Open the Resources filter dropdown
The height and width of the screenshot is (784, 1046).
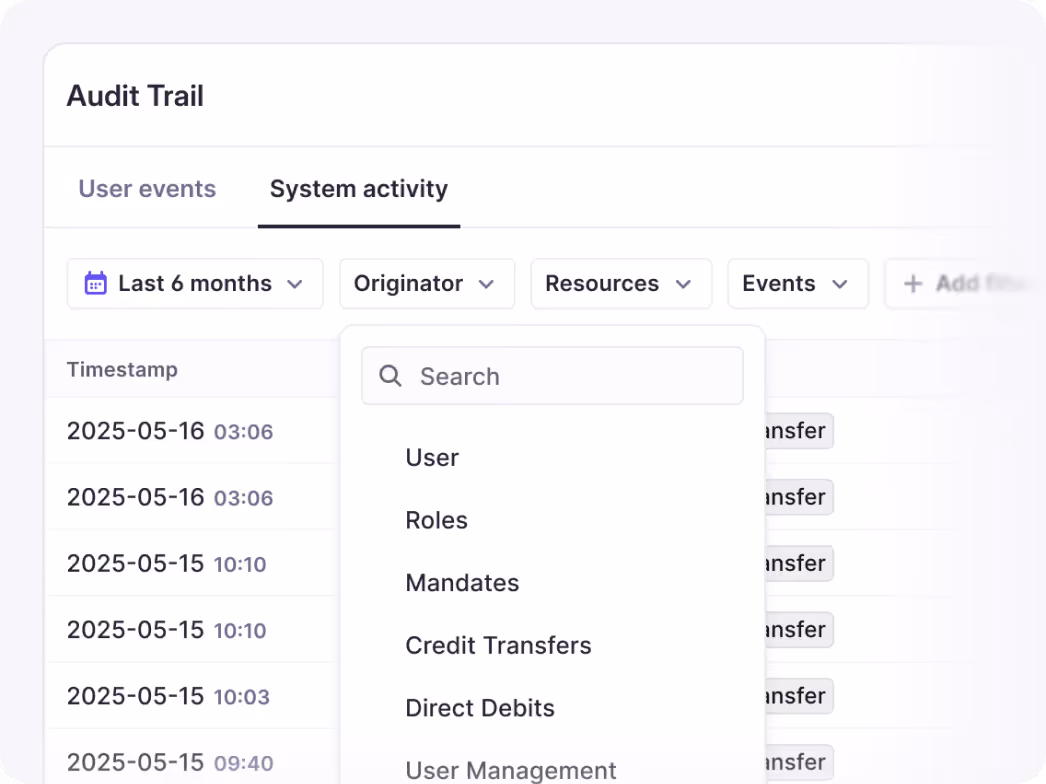(621, 284)
